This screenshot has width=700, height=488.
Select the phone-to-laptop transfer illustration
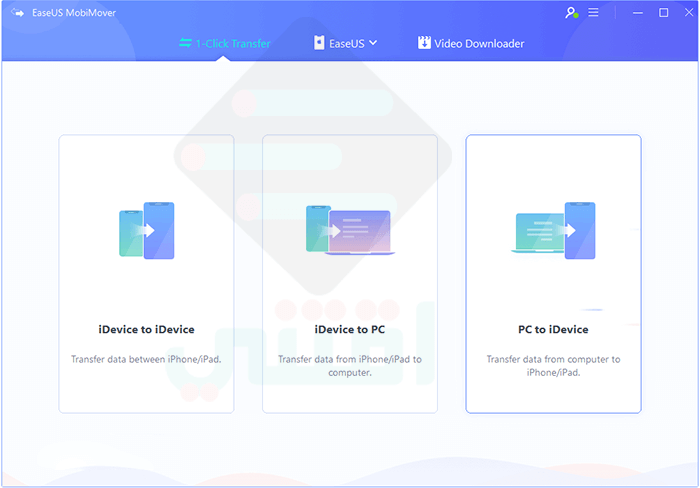coord(350,230)
